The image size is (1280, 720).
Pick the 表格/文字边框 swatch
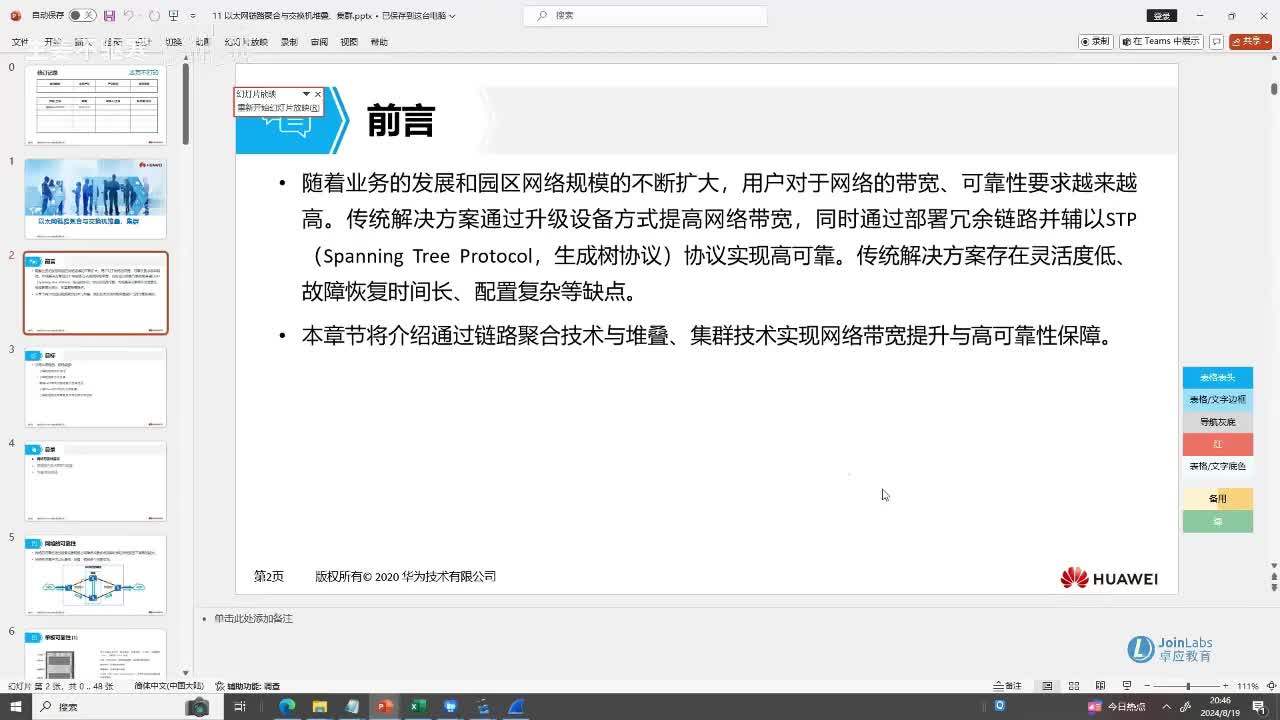point(1217,399)
